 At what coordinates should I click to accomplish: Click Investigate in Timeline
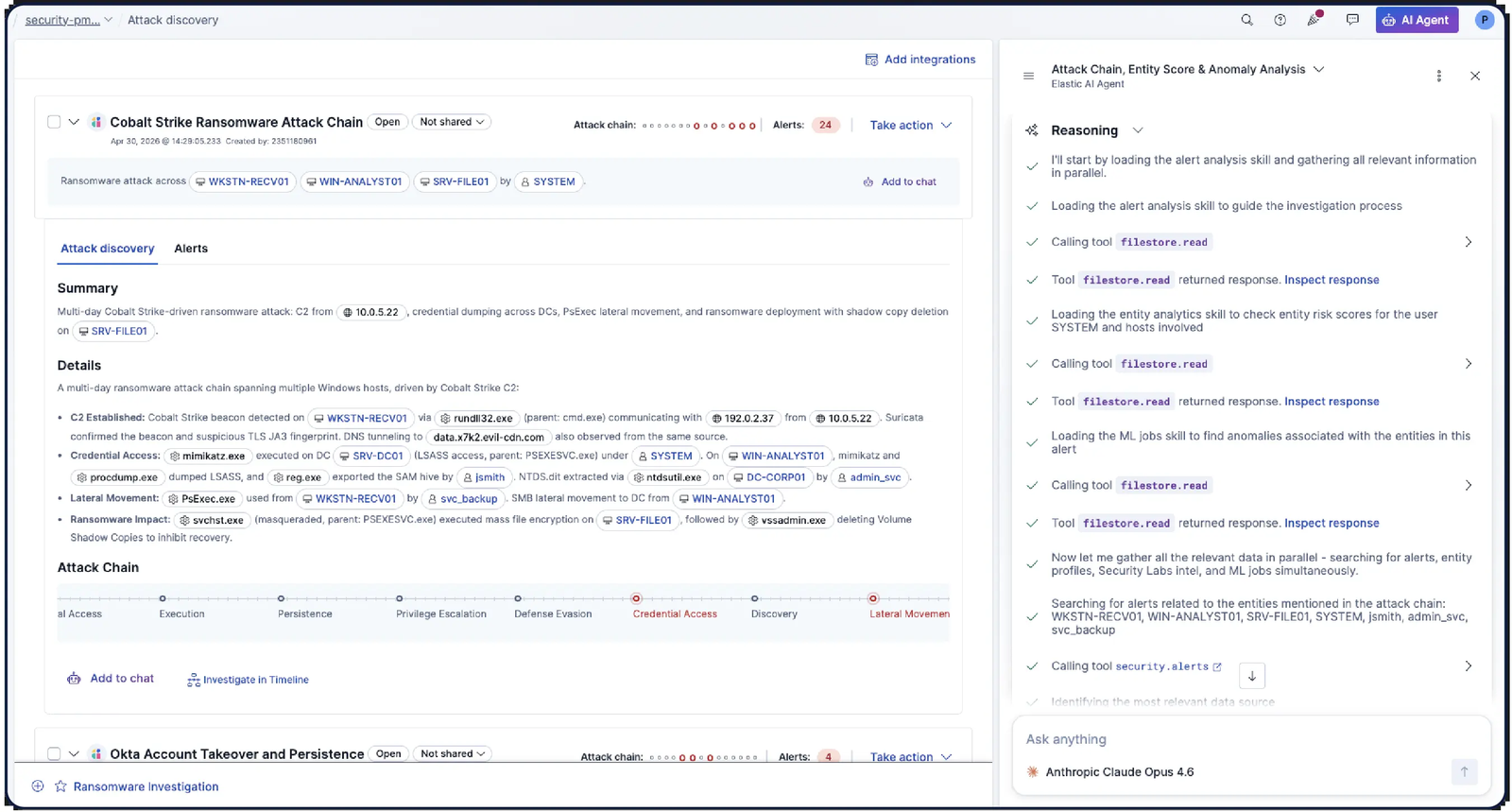[x=248, y=680]
